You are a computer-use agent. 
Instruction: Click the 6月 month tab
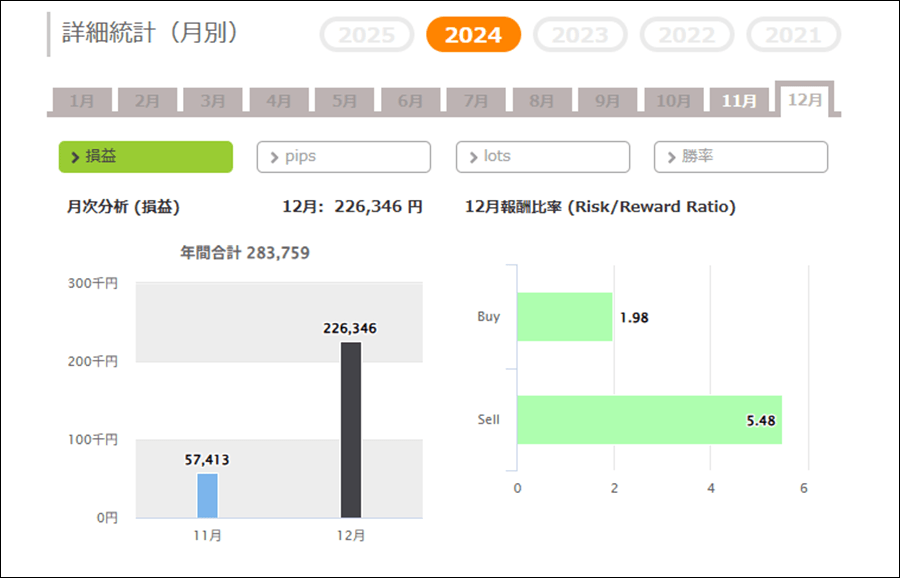pyautogui.click(x=410, y=101)
